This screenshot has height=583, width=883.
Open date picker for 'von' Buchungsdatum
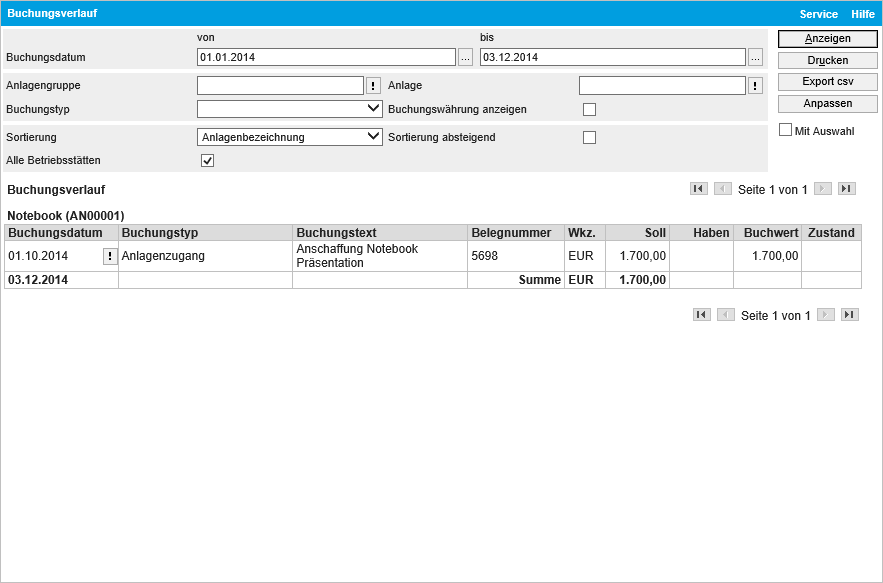tap(465, 57)
